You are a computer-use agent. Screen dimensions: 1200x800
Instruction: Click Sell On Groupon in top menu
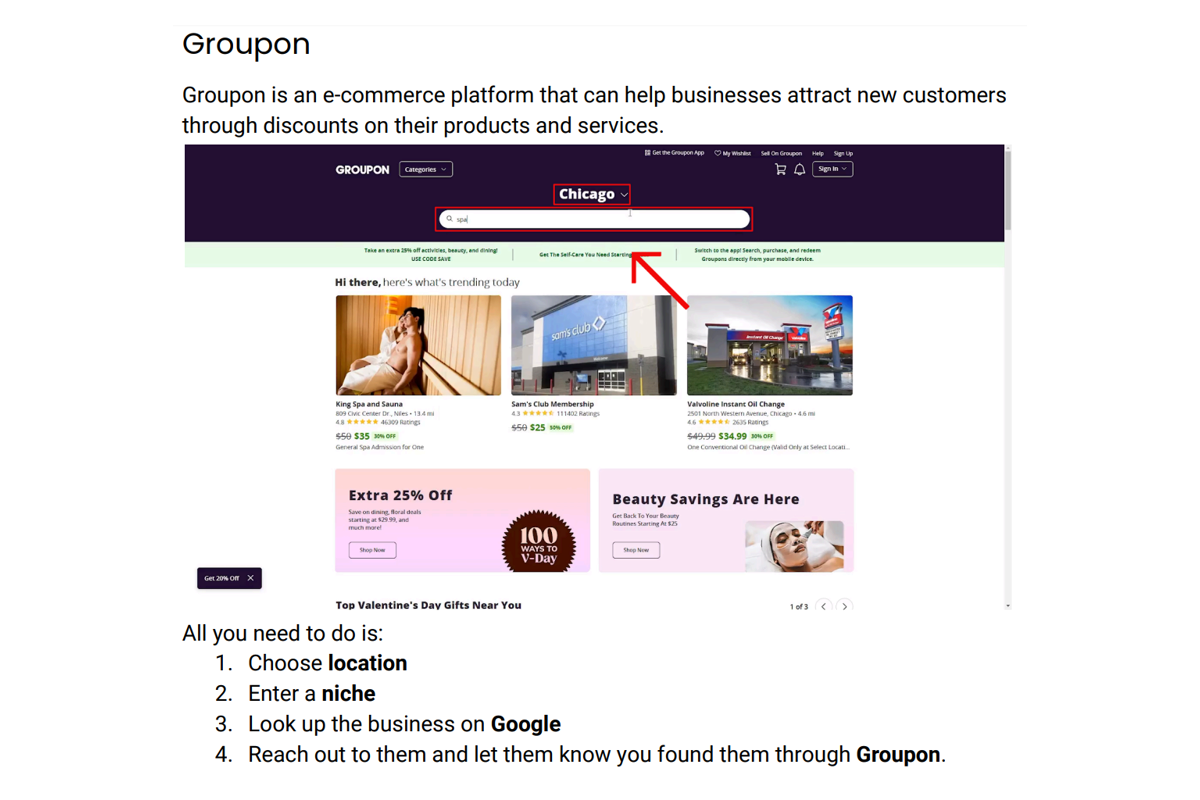[781, 153]
